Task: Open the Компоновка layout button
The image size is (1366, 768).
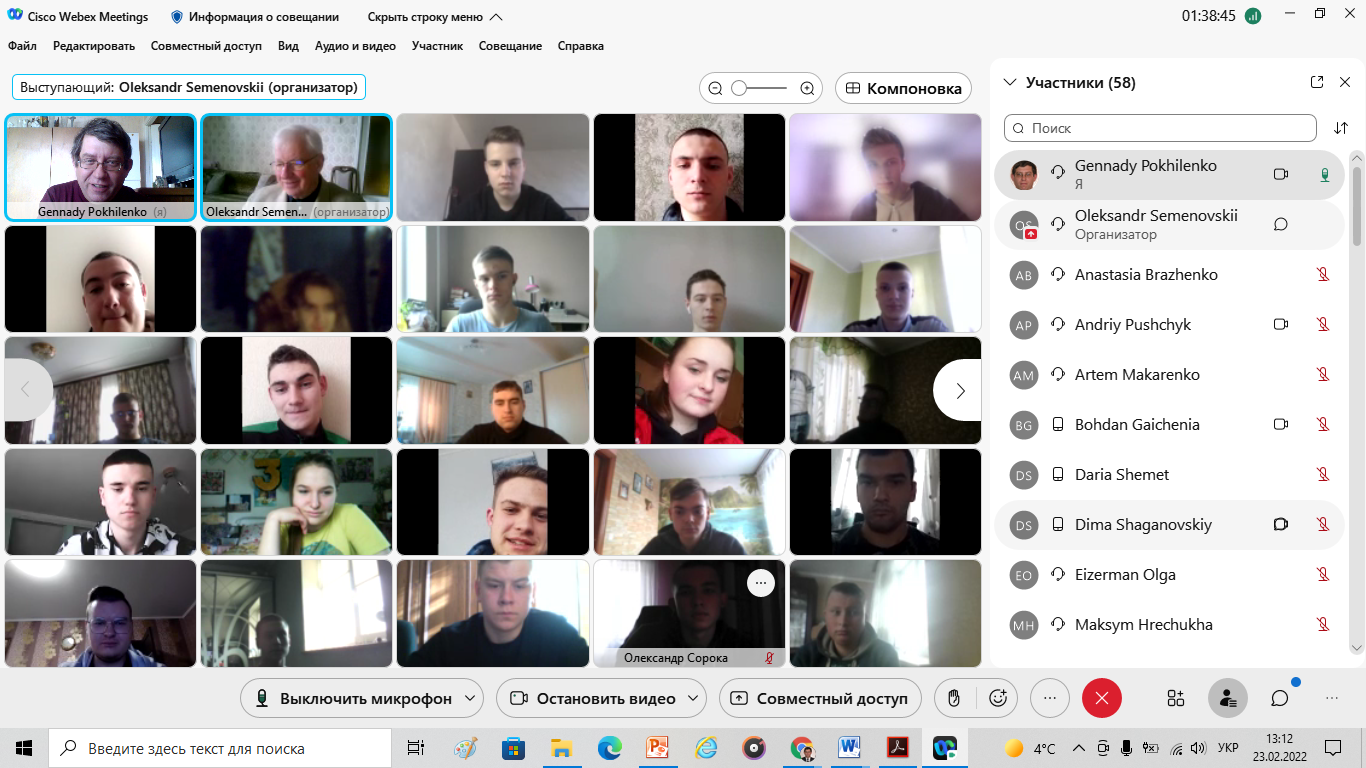Action: point(904,88)
